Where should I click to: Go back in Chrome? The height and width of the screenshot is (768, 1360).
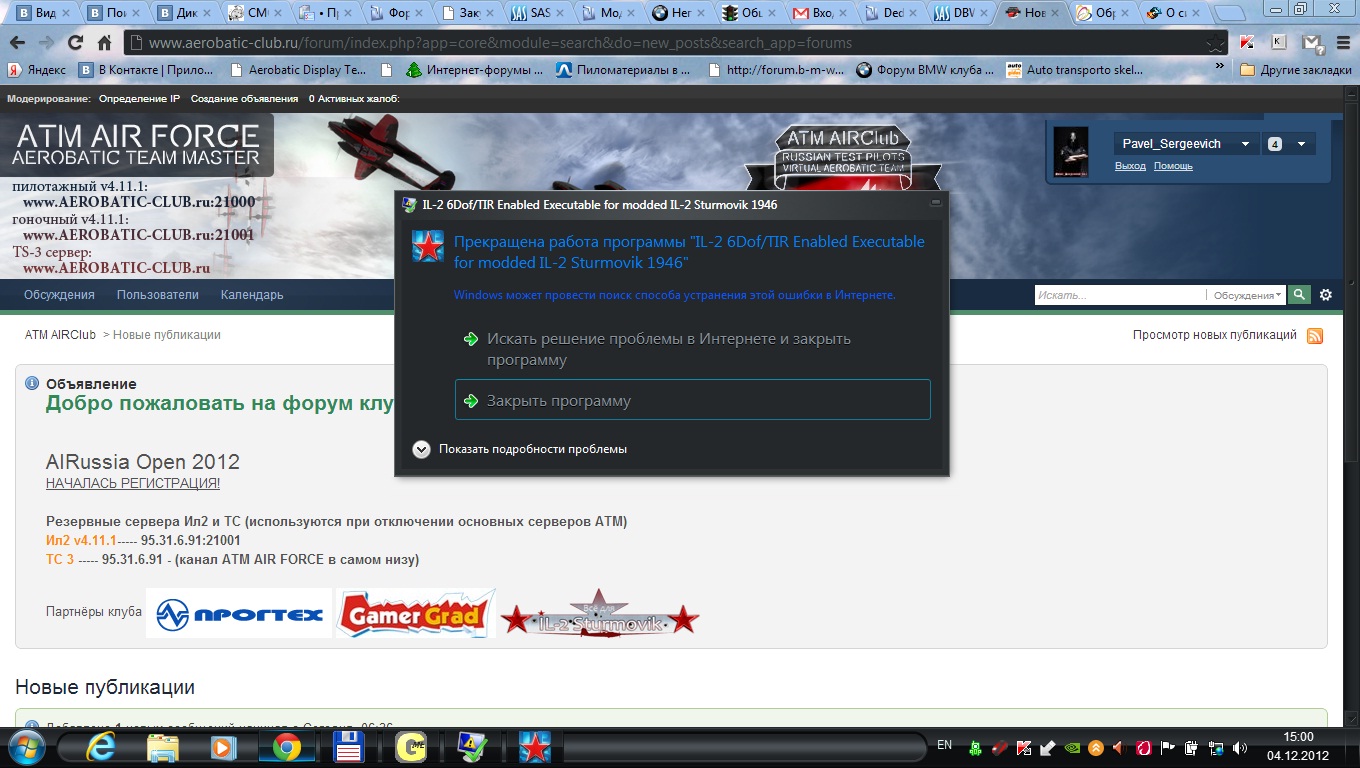[17, 43]
